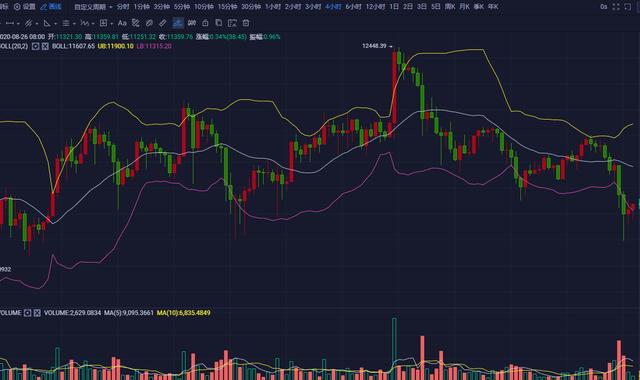
Task: Click the BOLL:11607.65 middle band value
Action: pos(73,46)
